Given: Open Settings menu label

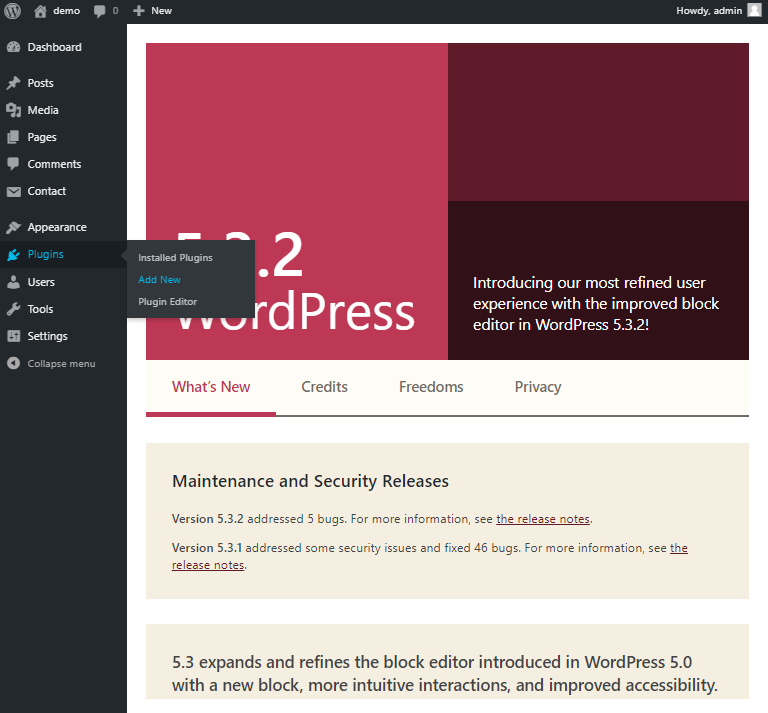Looking at the screenshot, I should pos(48,336).
